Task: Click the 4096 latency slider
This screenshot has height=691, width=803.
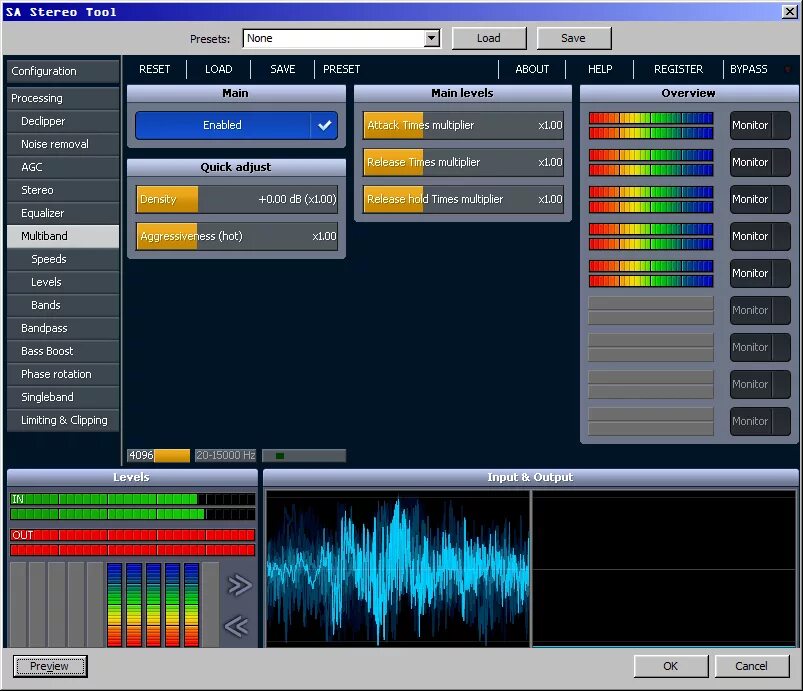Action: [158, 455]
